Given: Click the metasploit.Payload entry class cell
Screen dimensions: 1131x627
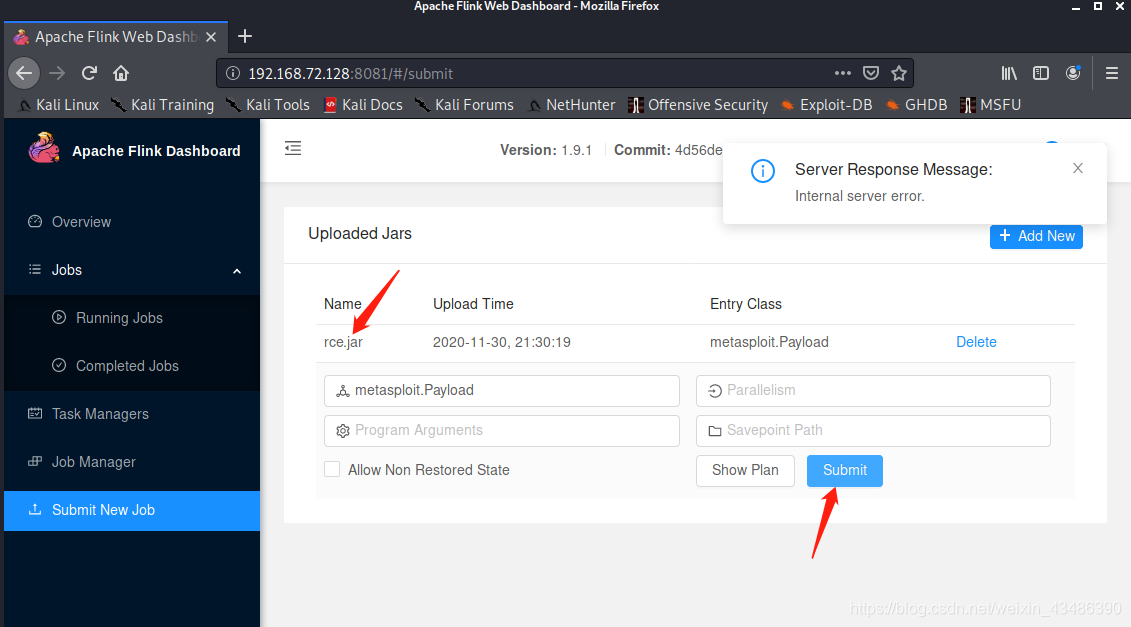Looking at the screenshot, I should pyautogui.click(x=769, y=342).
